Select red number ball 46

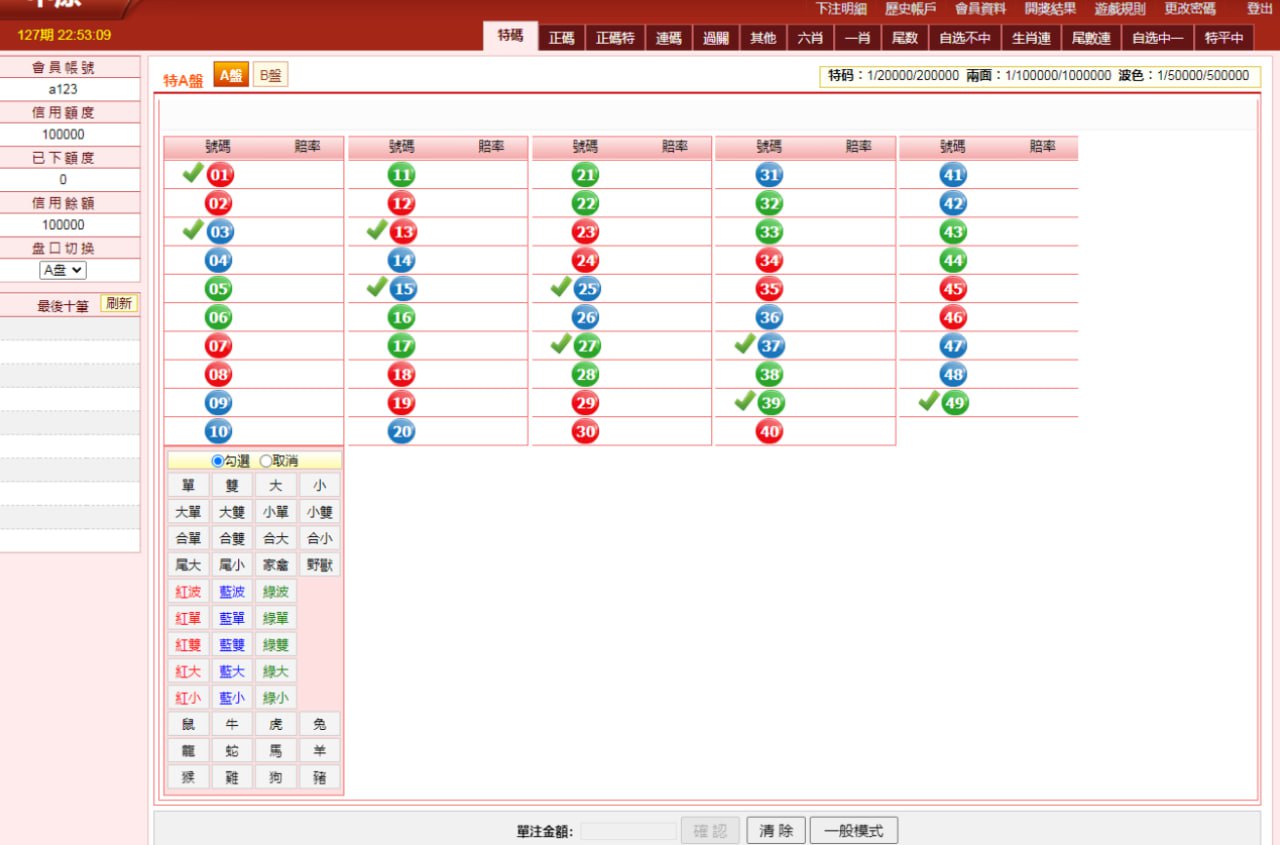click(x=953, y=318)
